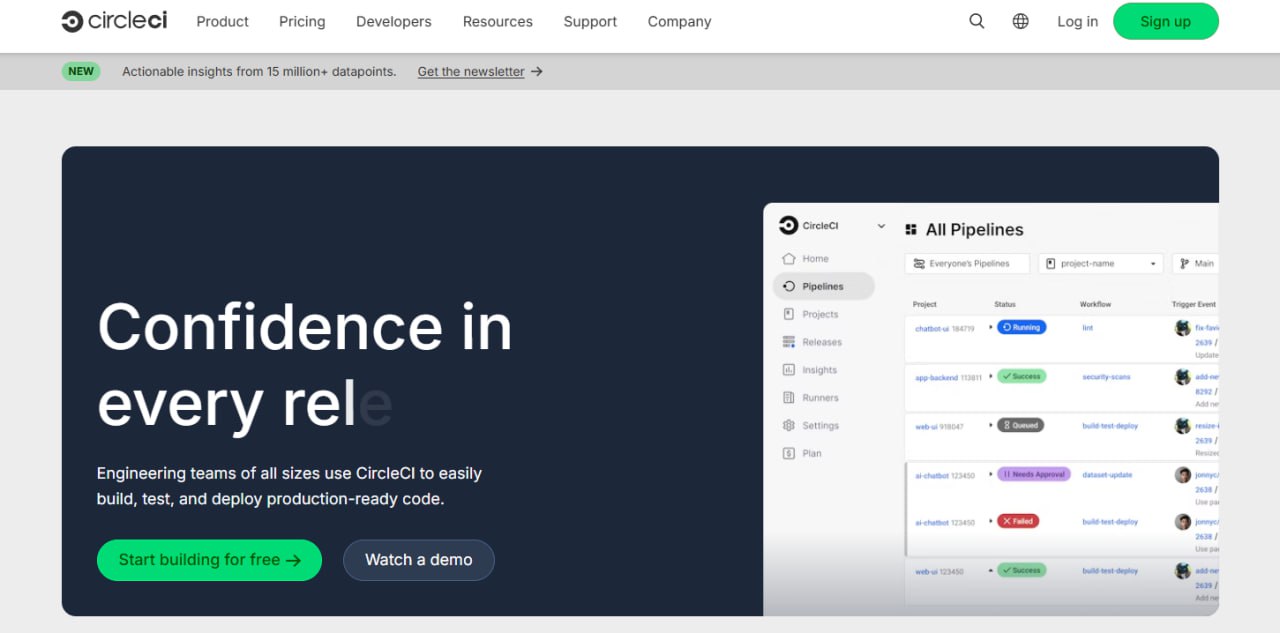1280x633 pixels.
Task: Open the Company menu
Action: 680,21
